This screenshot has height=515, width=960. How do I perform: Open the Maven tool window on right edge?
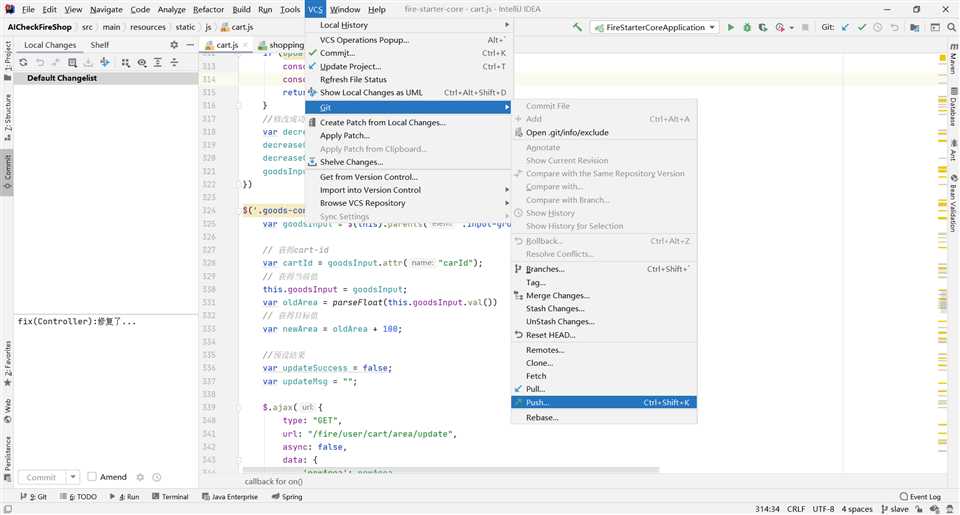953,59
